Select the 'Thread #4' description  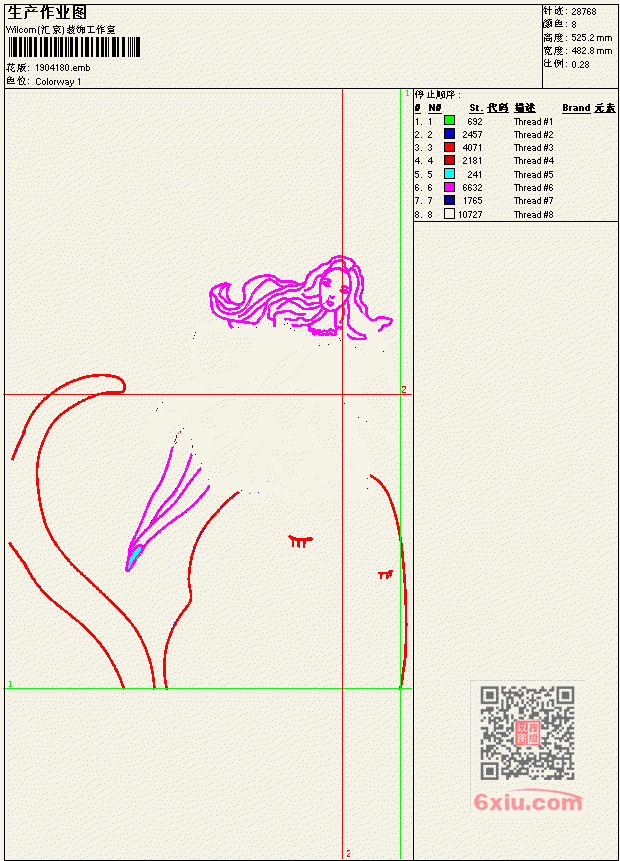[533, 161]
